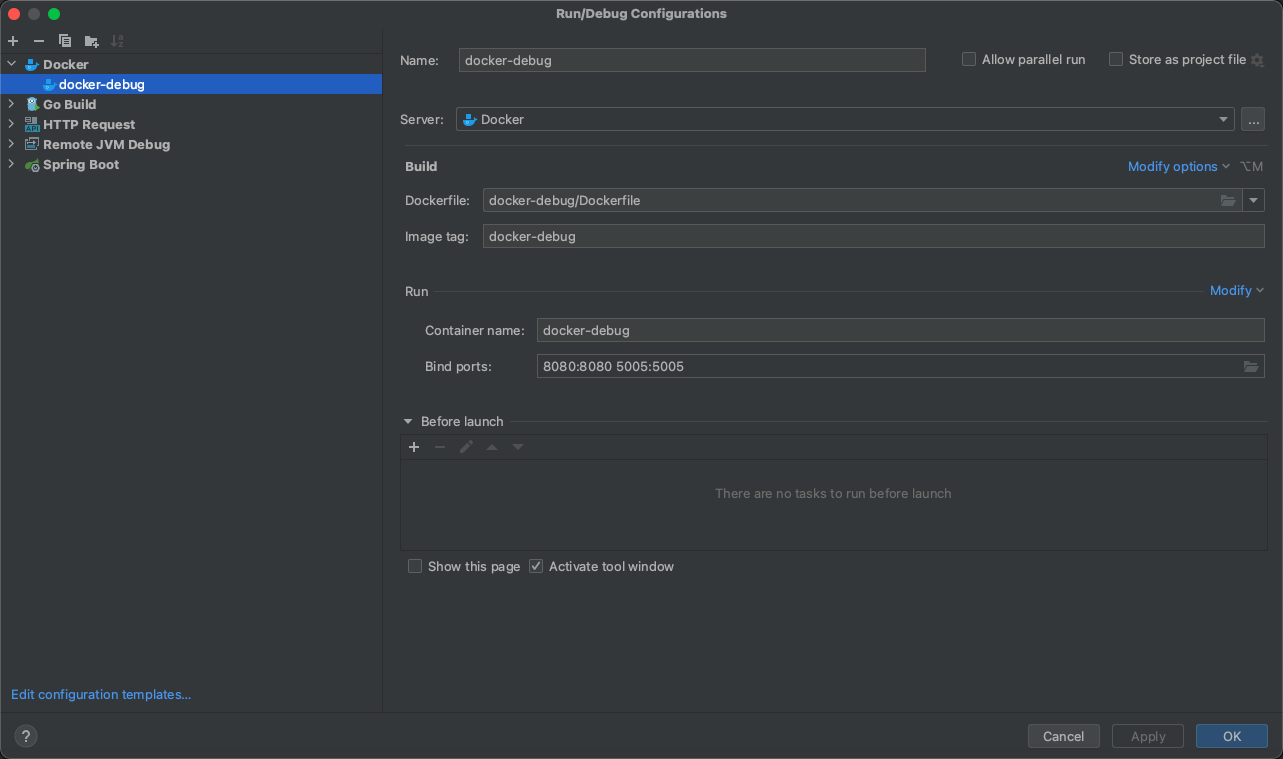Image resolution: width=1283 pixels, height=759 pixels.
Task: Open Edit configuration templates link
Action: 101,695
